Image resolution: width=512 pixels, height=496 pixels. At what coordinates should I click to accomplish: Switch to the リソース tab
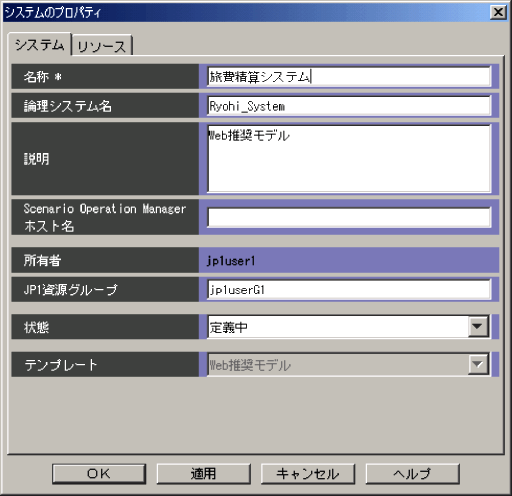[x=102, y=46]
